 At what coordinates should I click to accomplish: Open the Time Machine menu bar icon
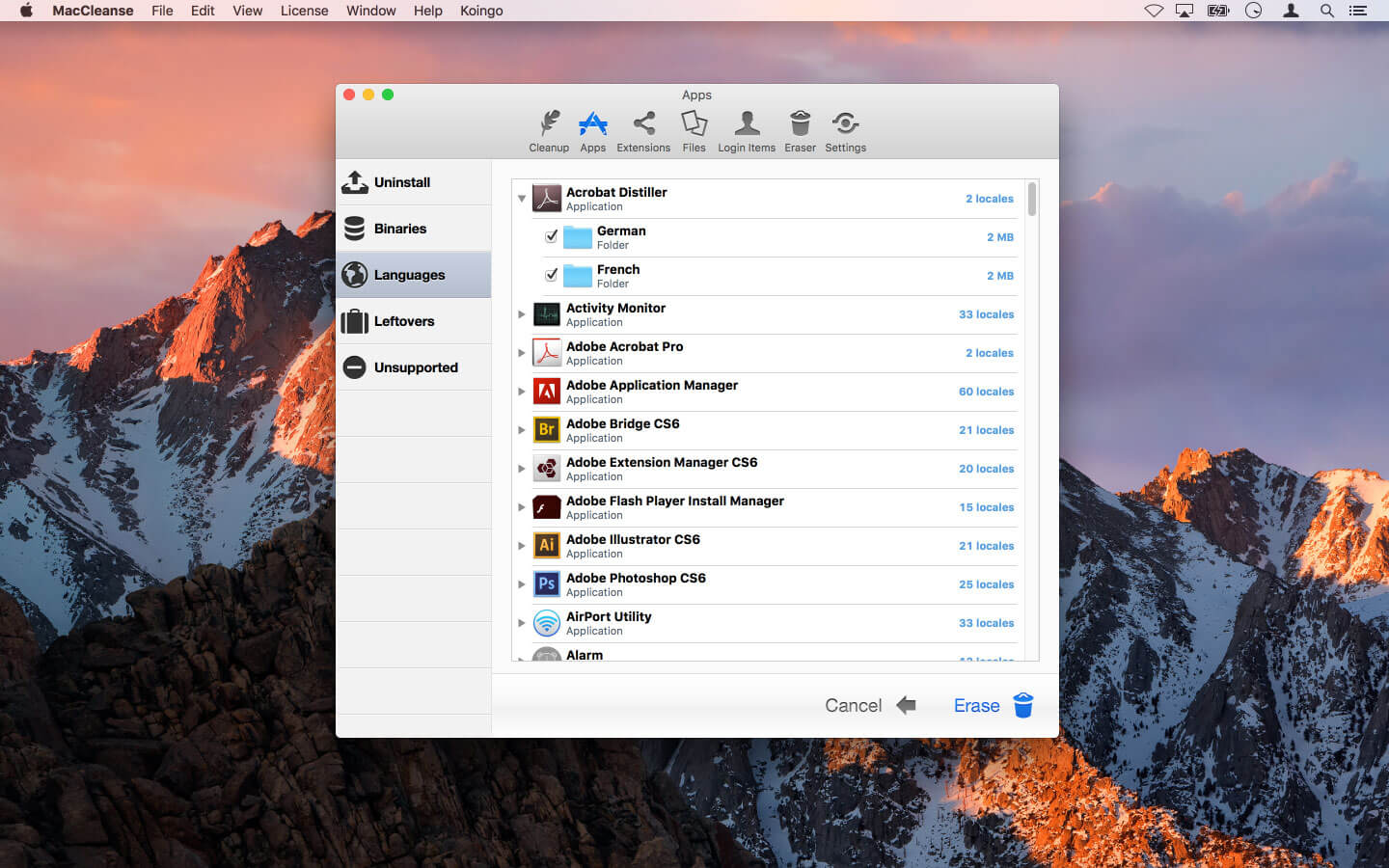pyautogui.click(x=1254, y=11)
